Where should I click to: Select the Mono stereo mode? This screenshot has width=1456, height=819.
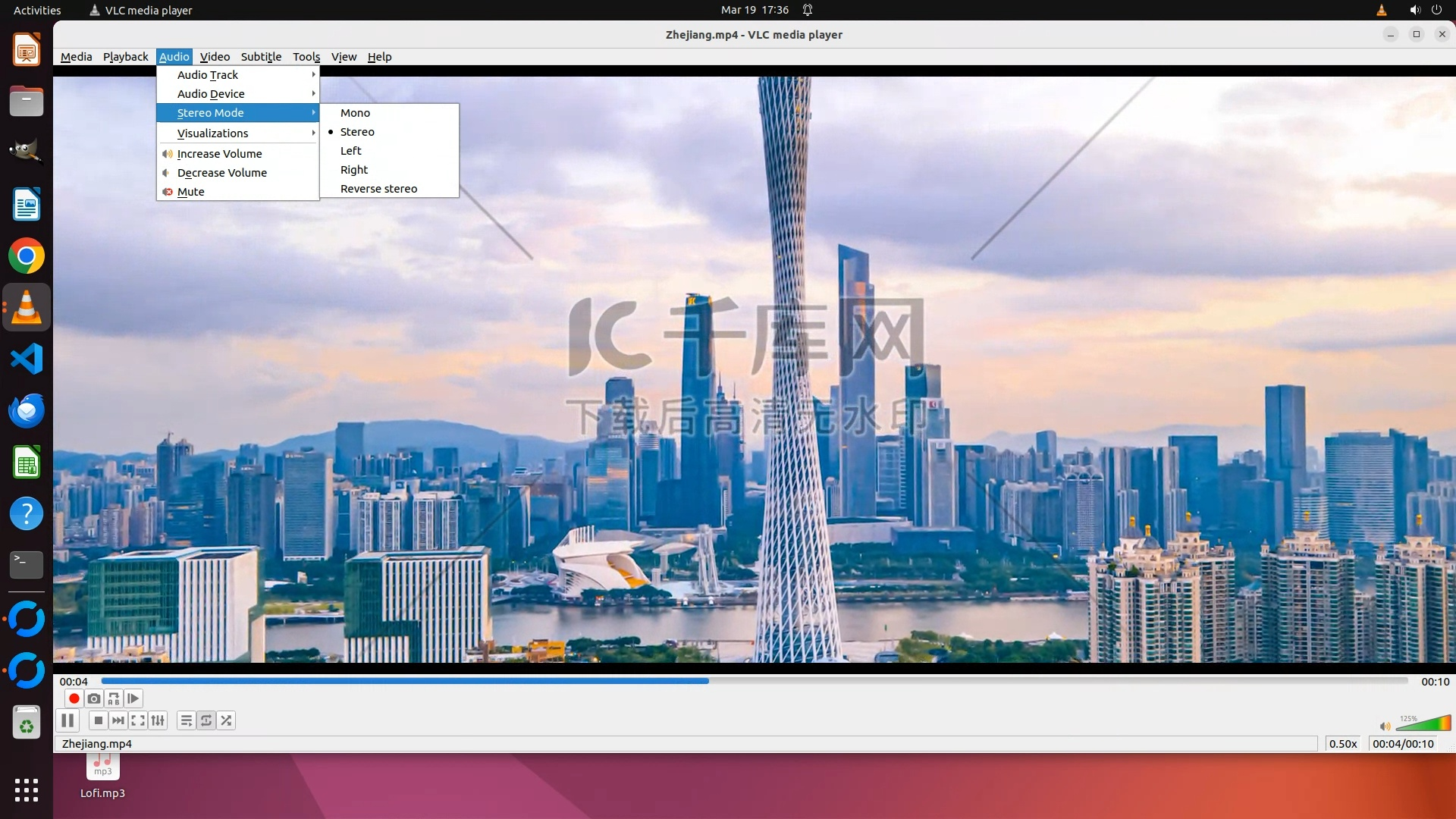(x=355, y=113)
